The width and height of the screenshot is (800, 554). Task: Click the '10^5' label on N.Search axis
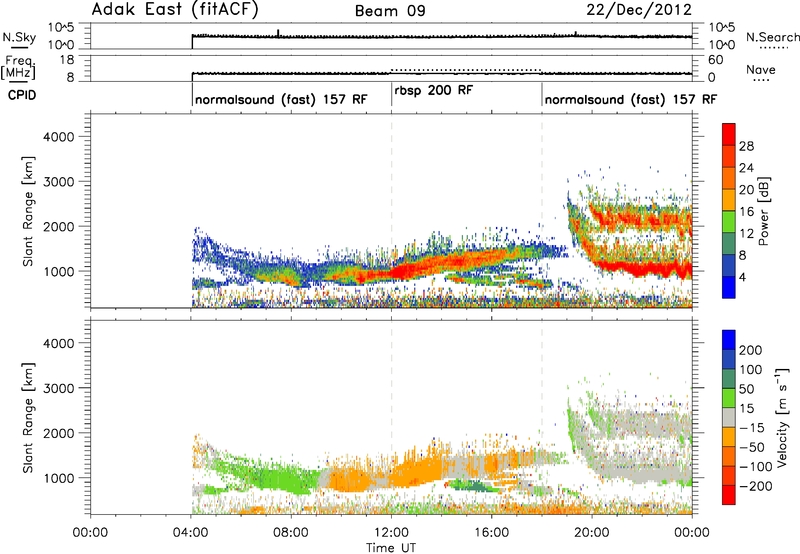pyautogui.click(x=722, y=28)
